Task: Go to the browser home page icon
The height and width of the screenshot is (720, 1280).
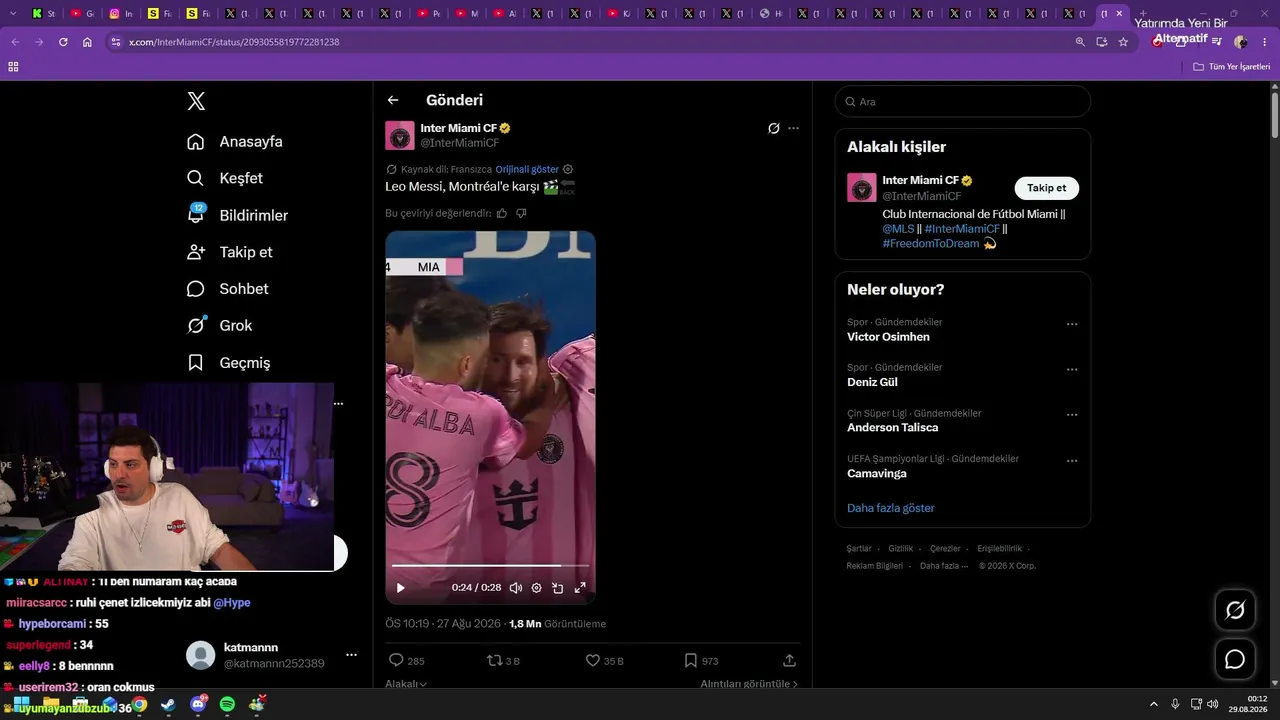Action: [x=87, y=42]
